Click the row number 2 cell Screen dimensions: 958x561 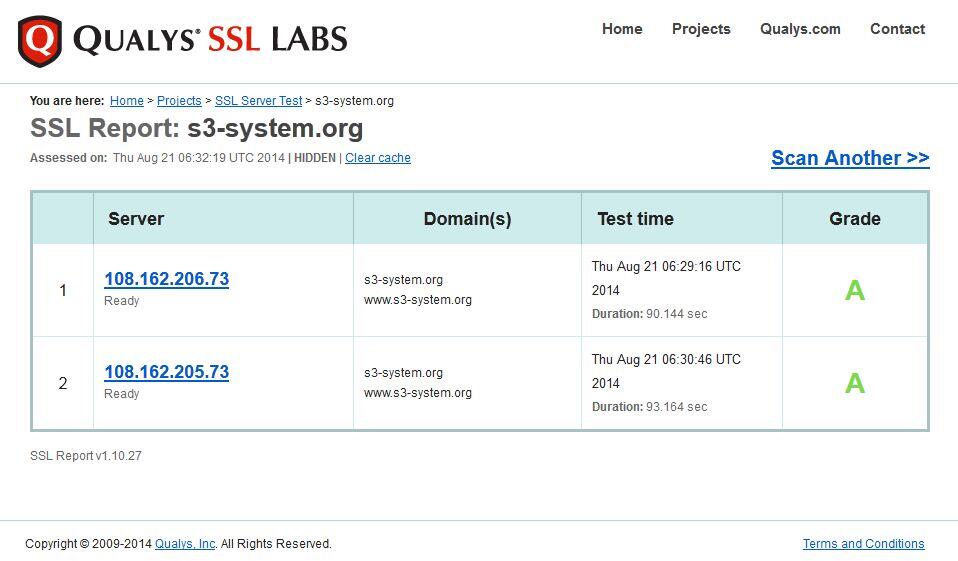point(63,383)
